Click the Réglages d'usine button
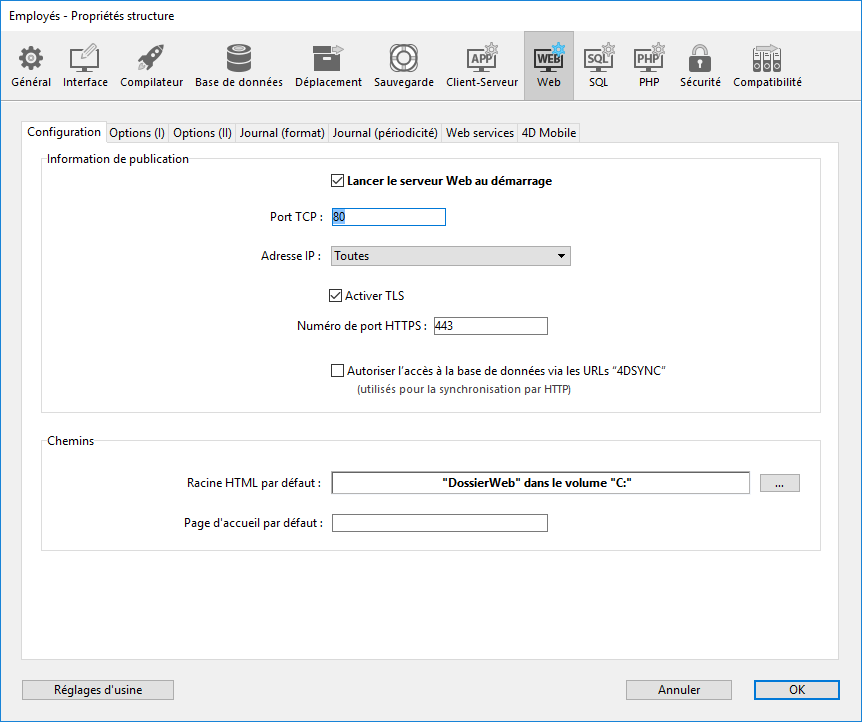Viewport: 862px width, 722px height. tap(98, 690)
